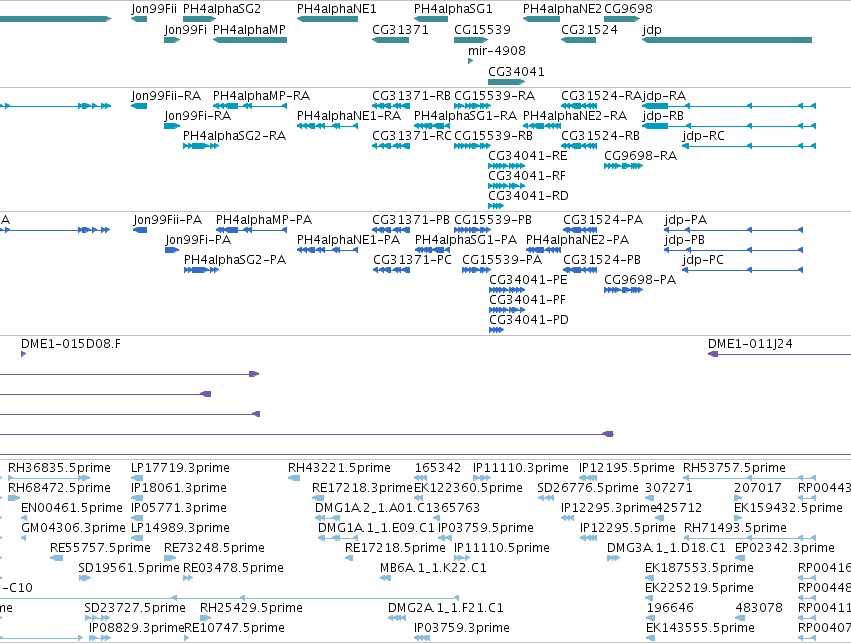Click EST RH36835.5prime label
Viewport: 851px width, 643px height.
[59, 468]
